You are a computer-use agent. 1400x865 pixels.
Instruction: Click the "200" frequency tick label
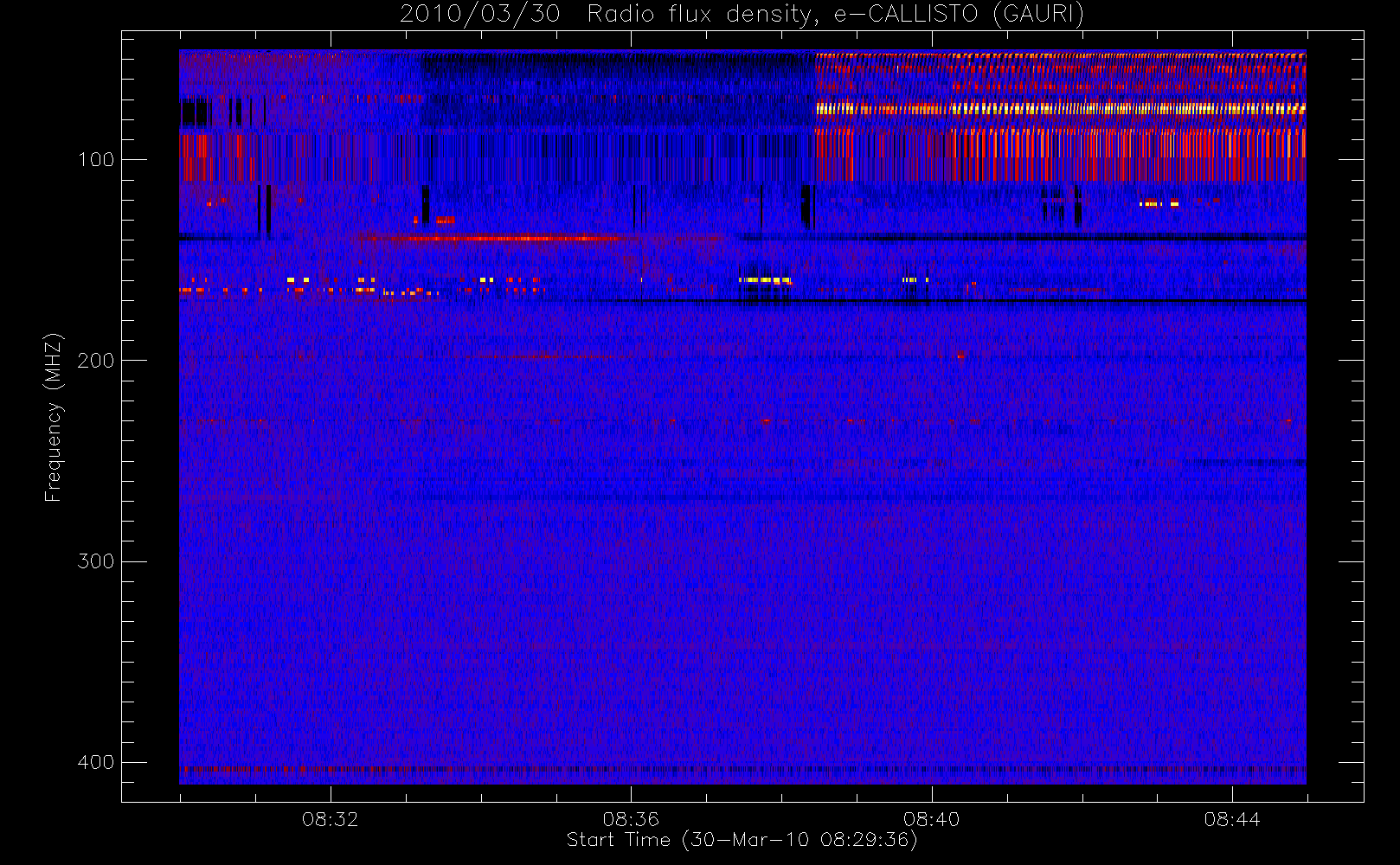click(x=95, y=361)
